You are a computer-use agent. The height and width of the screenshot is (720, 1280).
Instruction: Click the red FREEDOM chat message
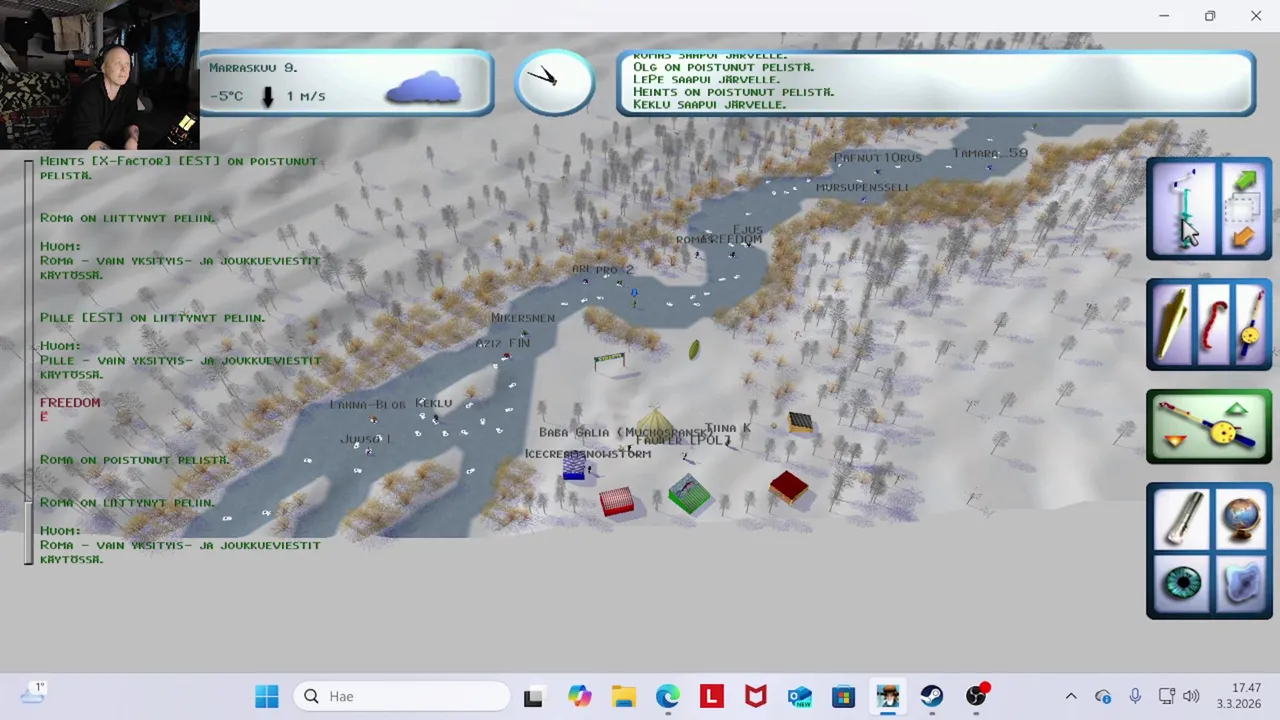click(x=70, y=402)
